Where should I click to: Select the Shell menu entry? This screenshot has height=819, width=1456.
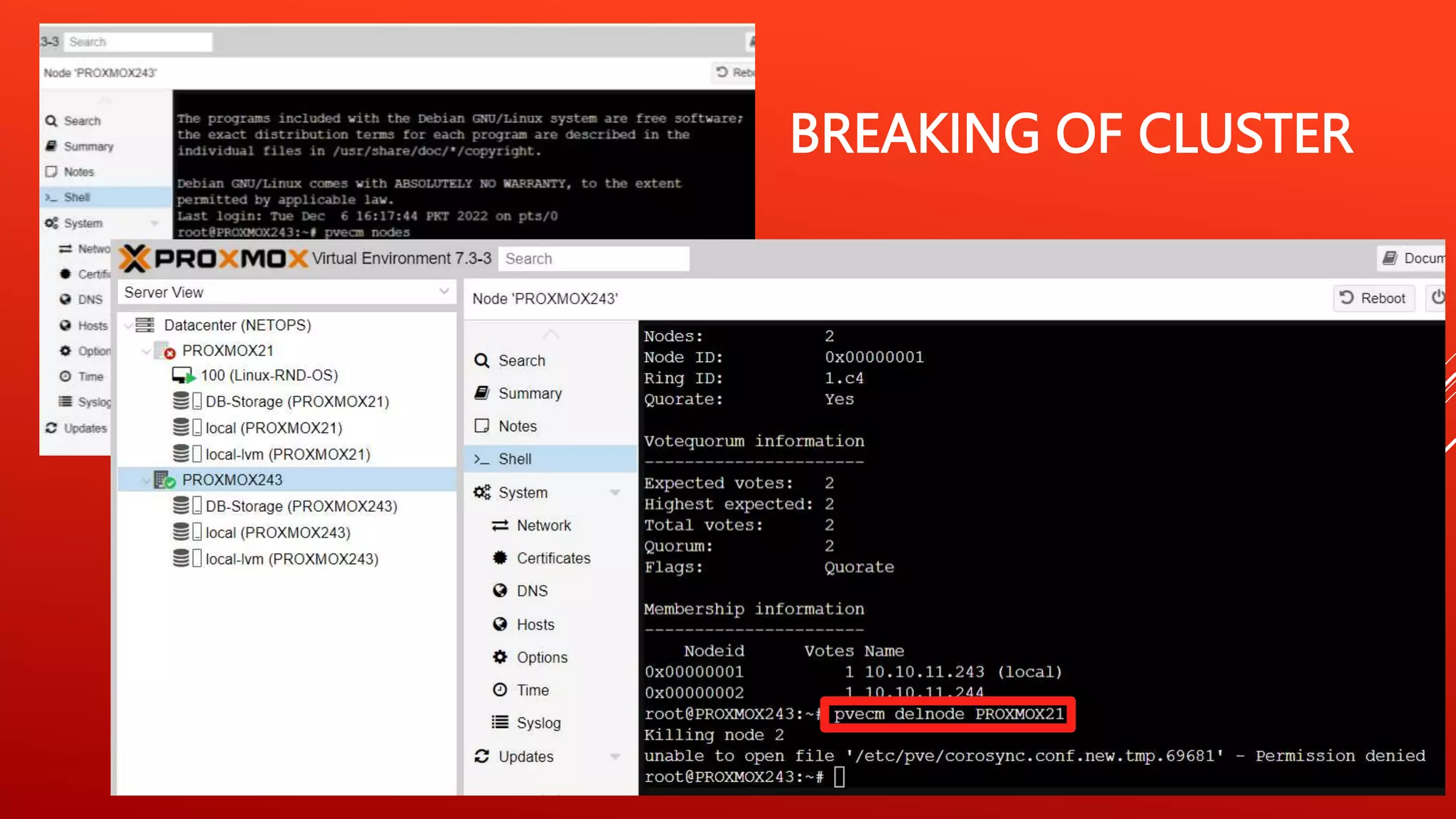click(550, 459)
